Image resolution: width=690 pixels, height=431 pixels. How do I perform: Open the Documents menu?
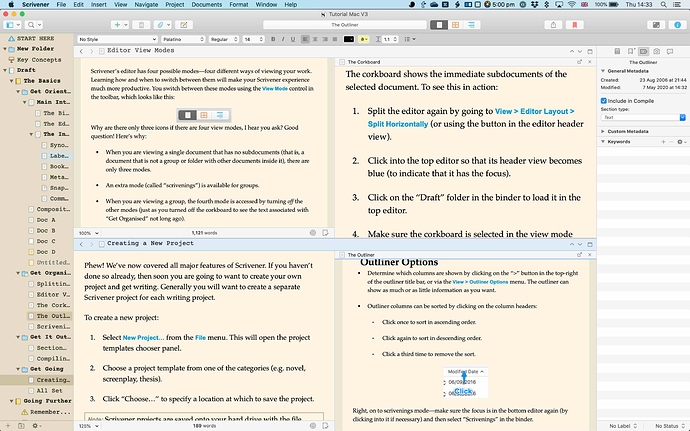click(x=206, y=4)
